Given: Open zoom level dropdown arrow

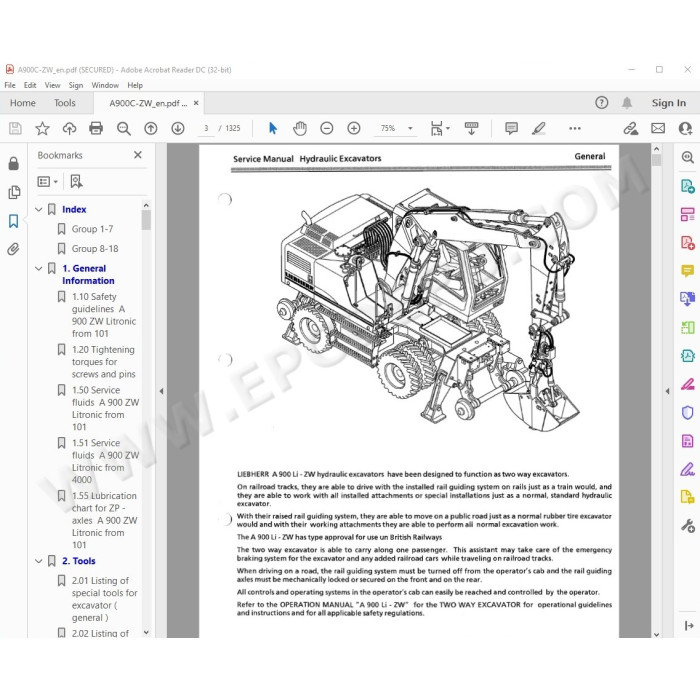Looking at the screenshot, I should coord(410,129).
